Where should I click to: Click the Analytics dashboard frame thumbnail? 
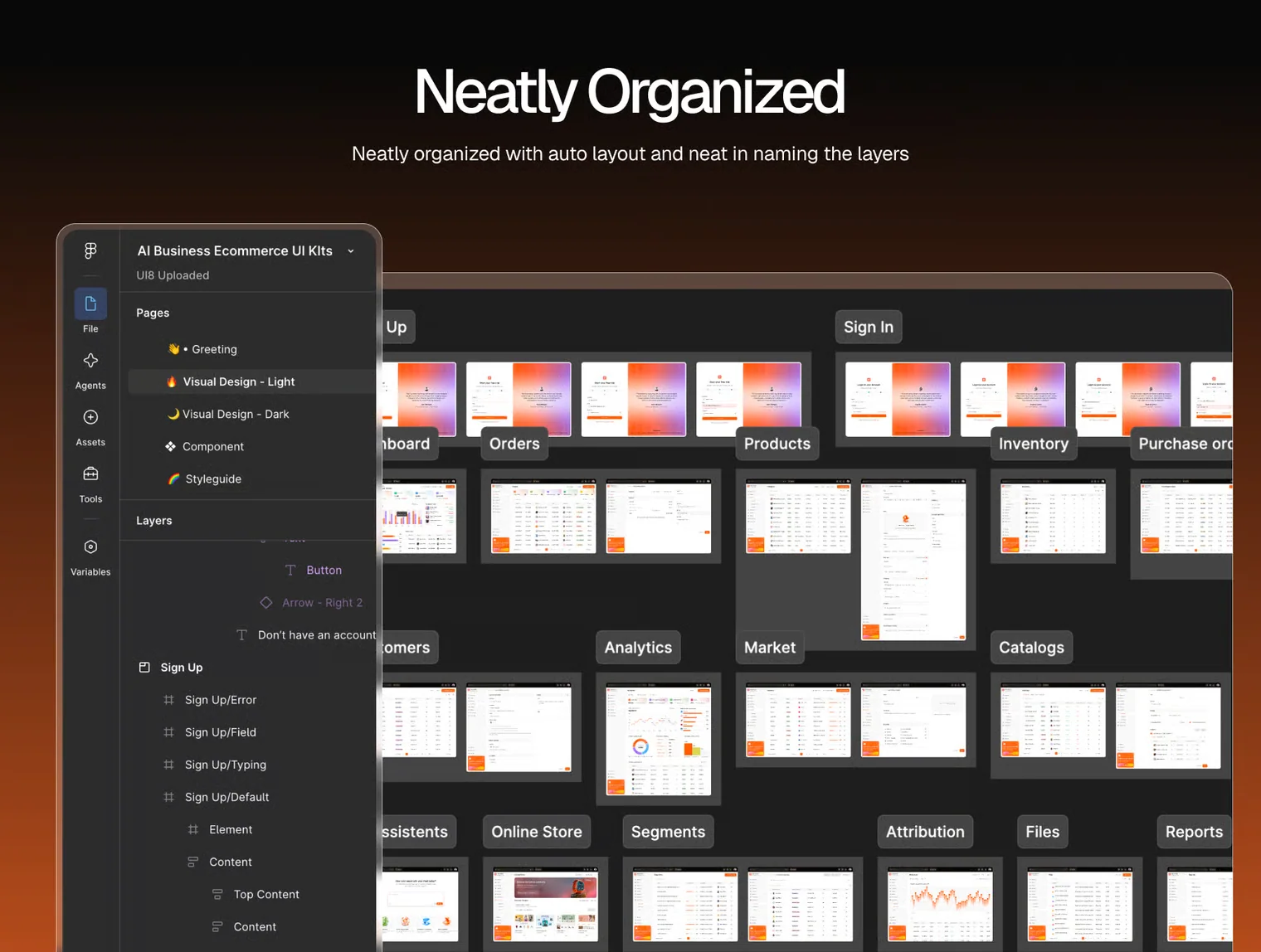point(659,739)
